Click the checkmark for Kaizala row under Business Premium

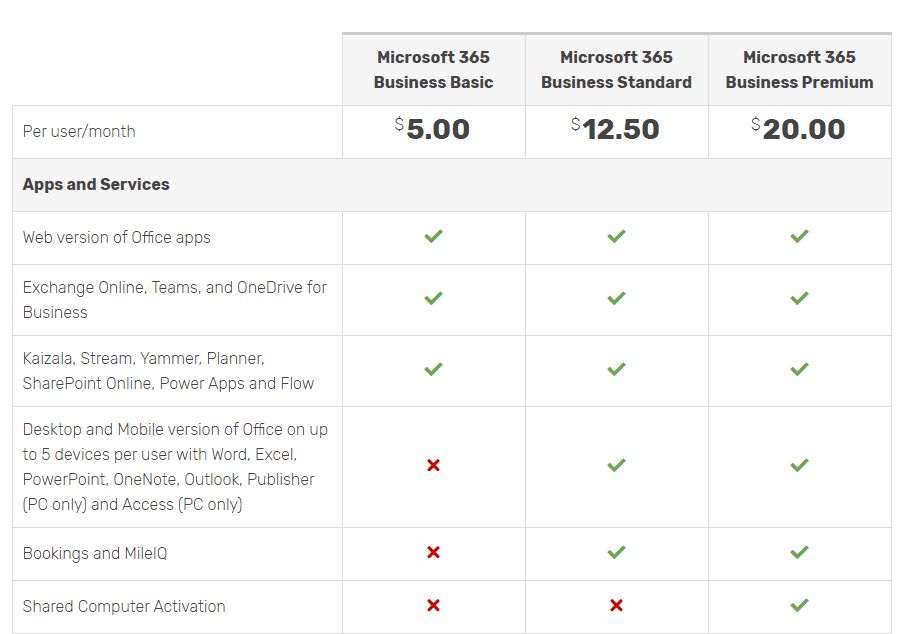click(799, 368)
